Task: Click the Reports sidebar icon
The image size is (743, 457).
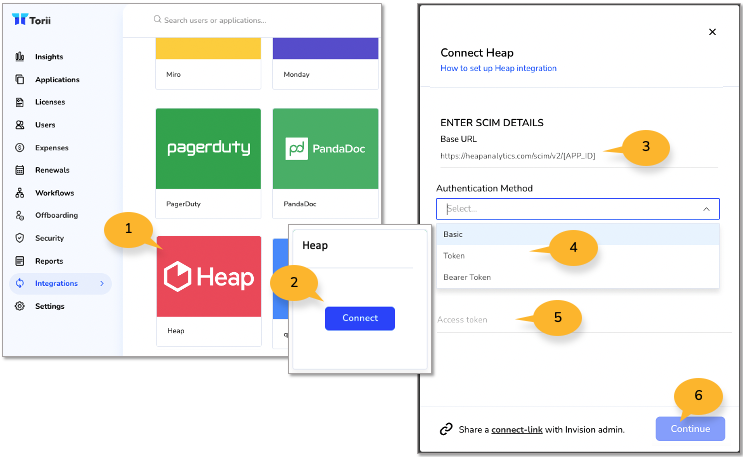Action: [19, 261]
